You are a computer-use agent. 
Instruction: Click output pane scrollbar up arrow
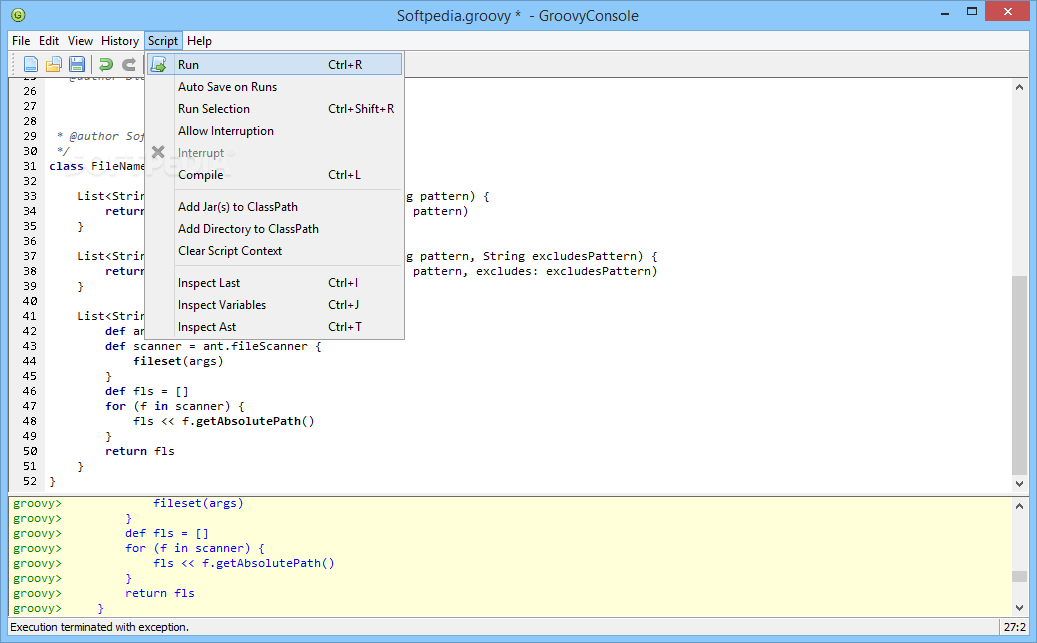tap(1019, 506)
